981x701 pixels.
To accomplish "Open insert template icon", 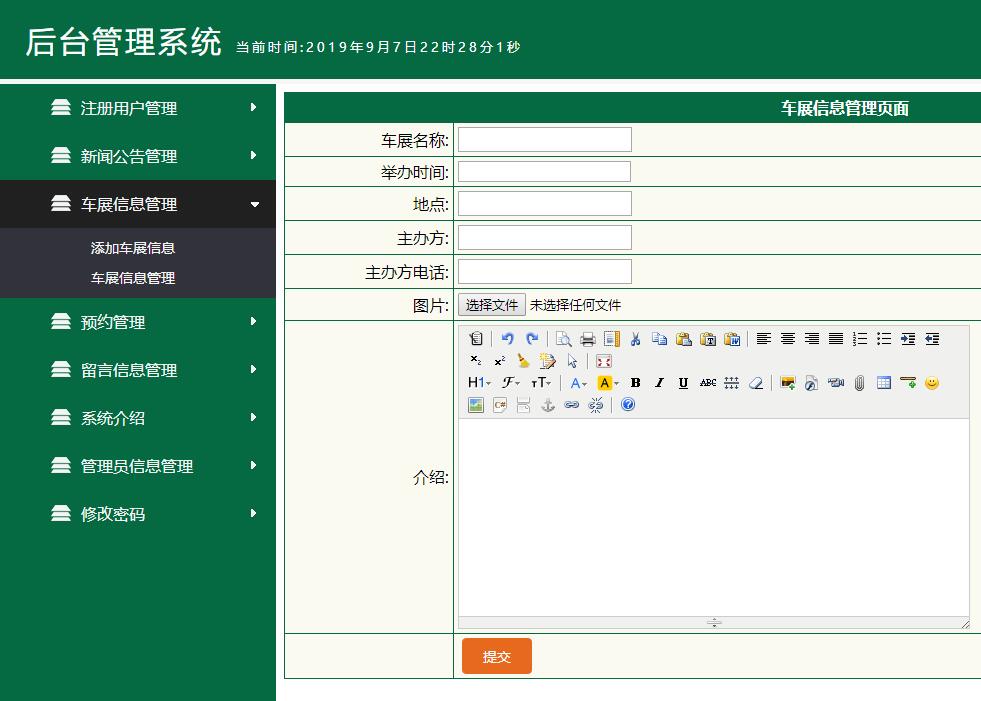I will pyautogui.click(x=612, y=339).
